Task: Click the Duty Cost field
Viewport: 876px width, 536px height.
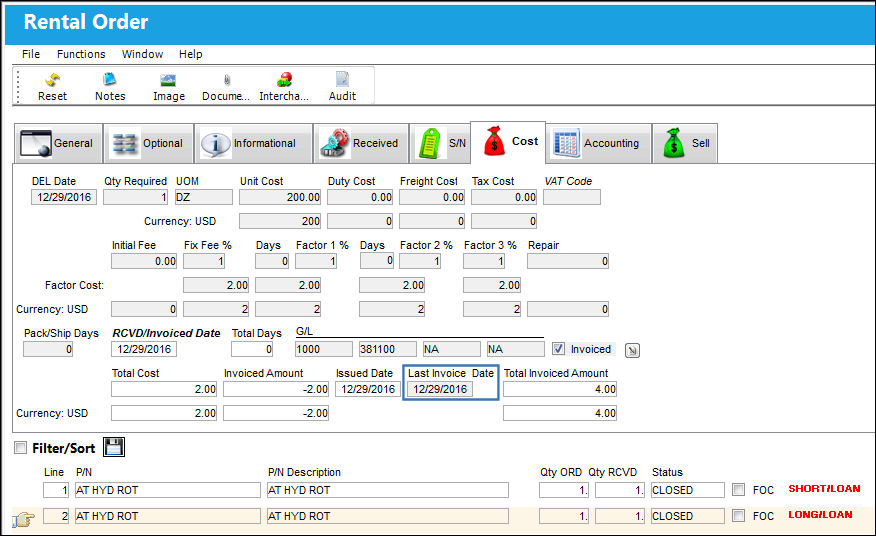Action: [x=360, y=197]
